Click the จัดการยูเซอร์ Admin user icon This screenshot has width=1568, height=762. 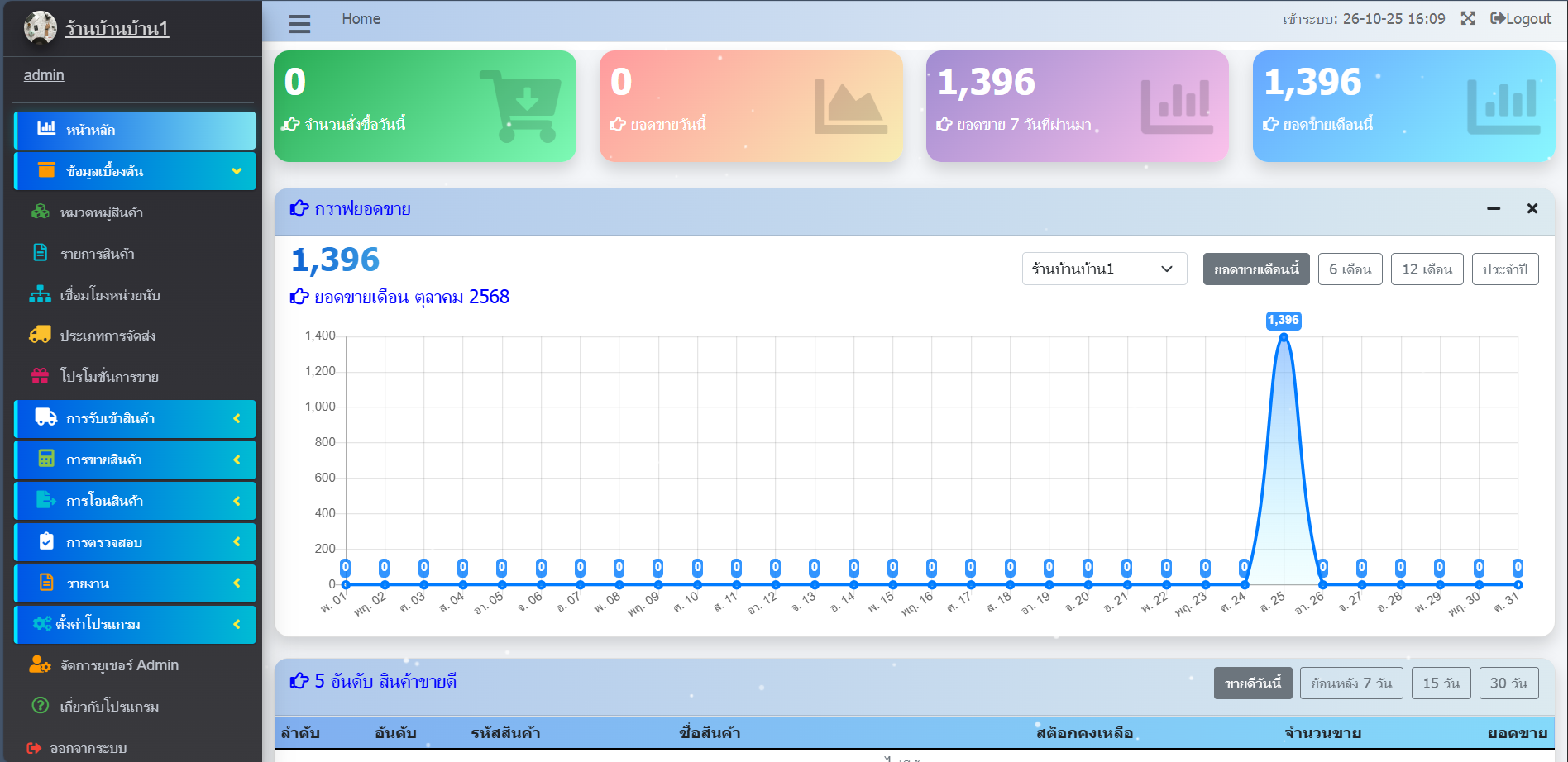click(x=40, y=664)
